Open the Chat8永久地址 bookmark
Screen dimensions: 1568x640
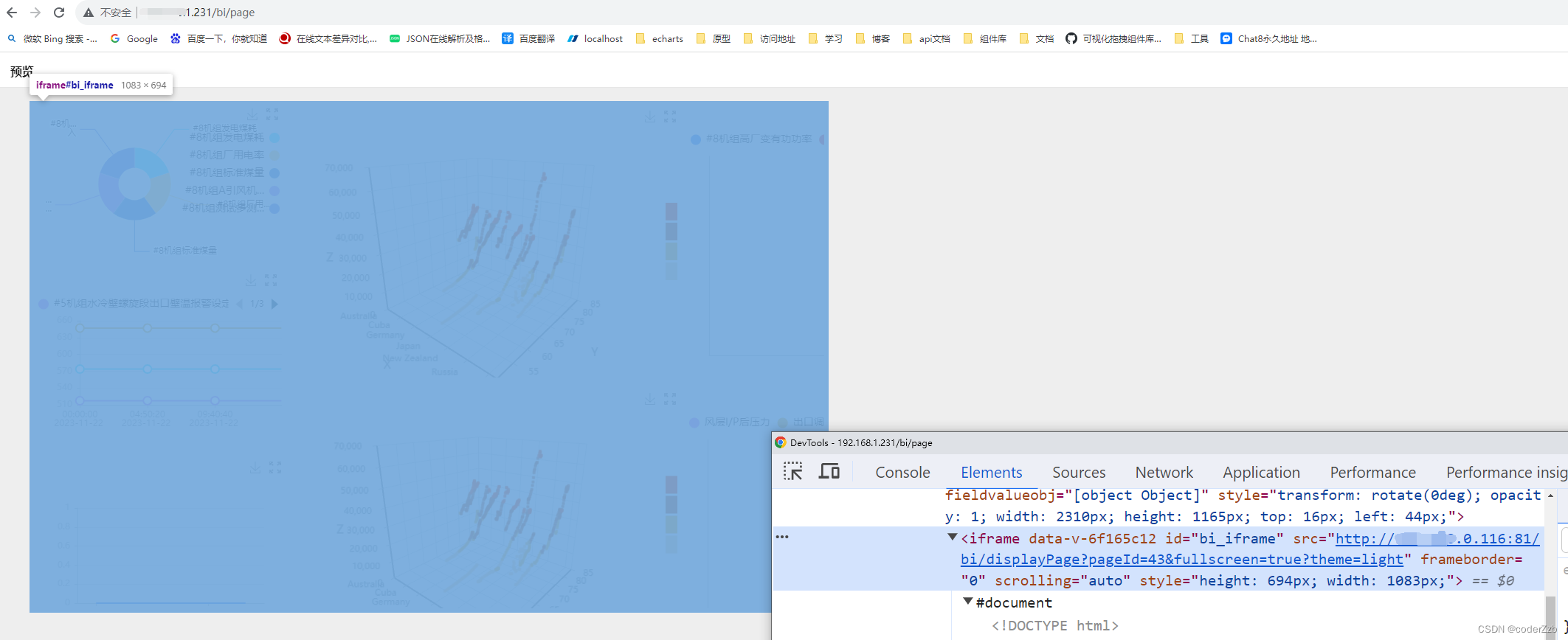1269,38
